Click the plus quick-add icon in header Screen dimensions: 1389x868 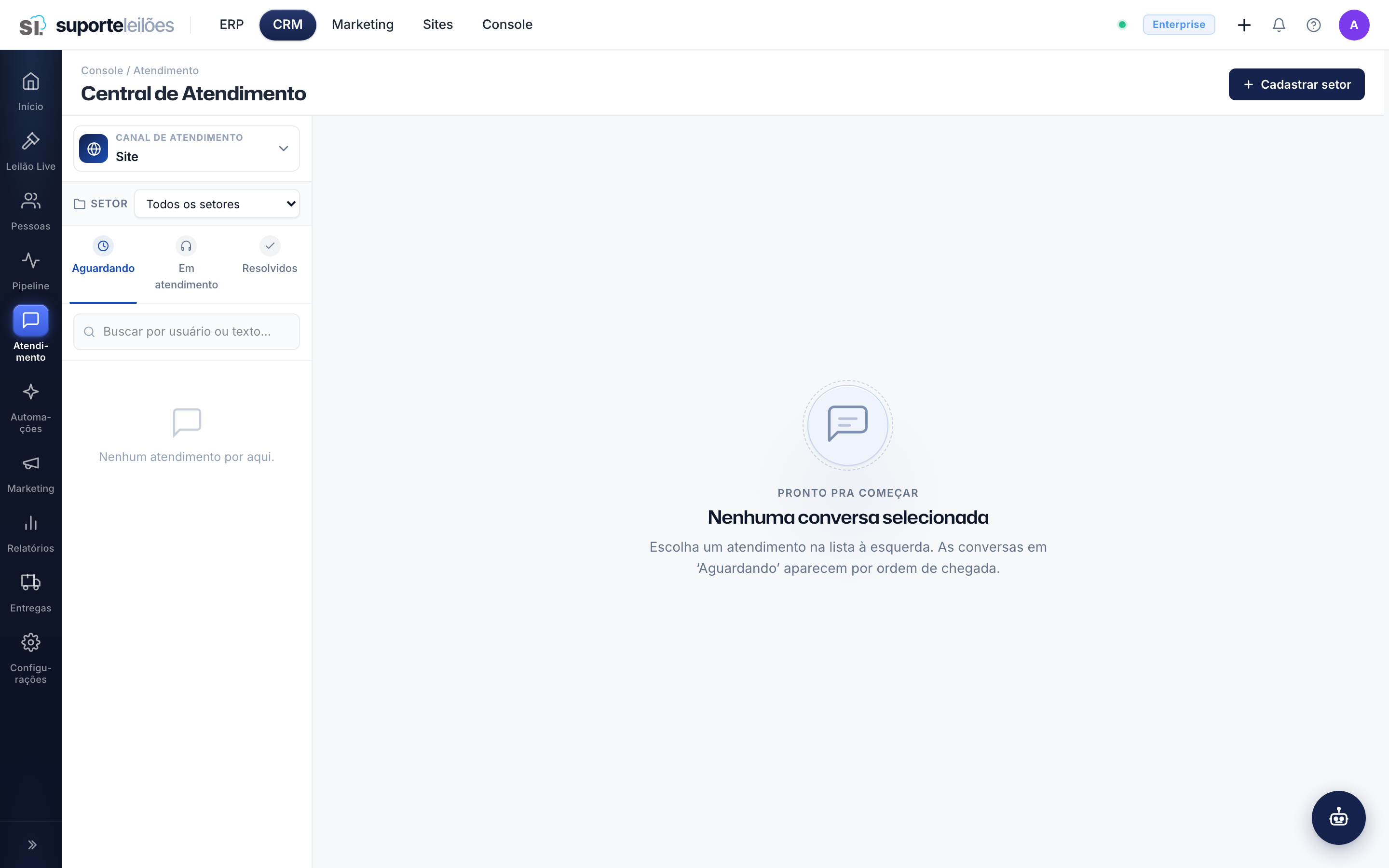[x=1244, y=25]
